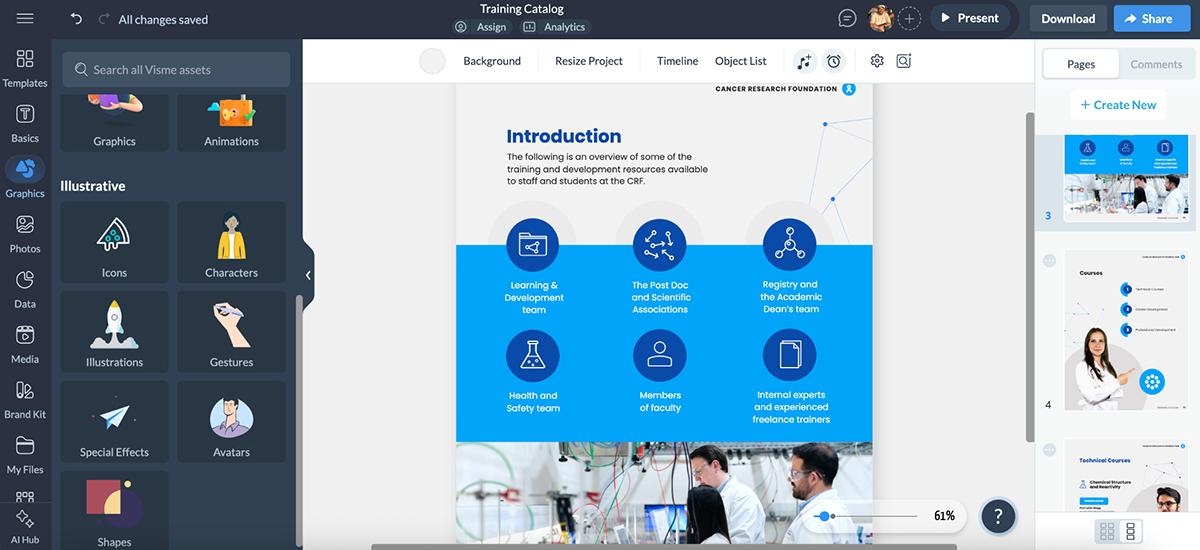Open the audio music note settings

805,61
